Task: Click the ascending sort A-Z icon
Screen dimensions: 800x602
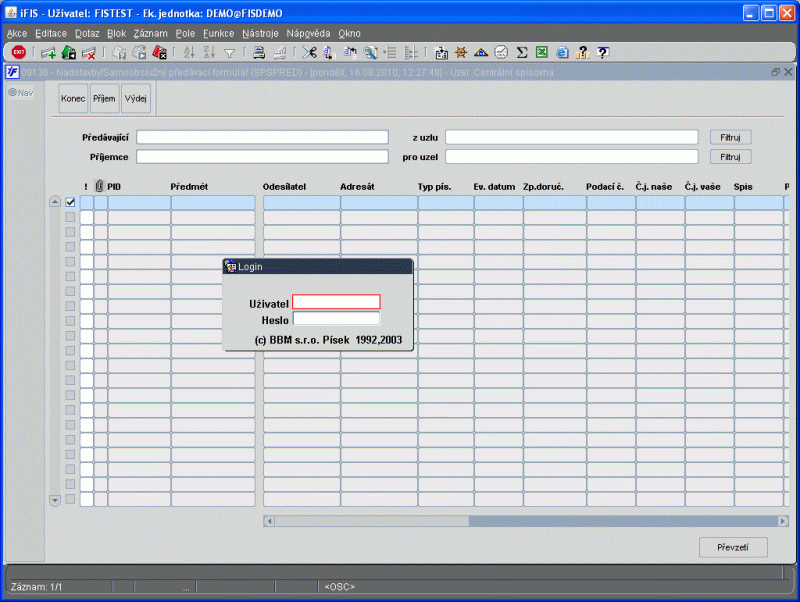Action: pyautogui.click(x=189, y=52)
